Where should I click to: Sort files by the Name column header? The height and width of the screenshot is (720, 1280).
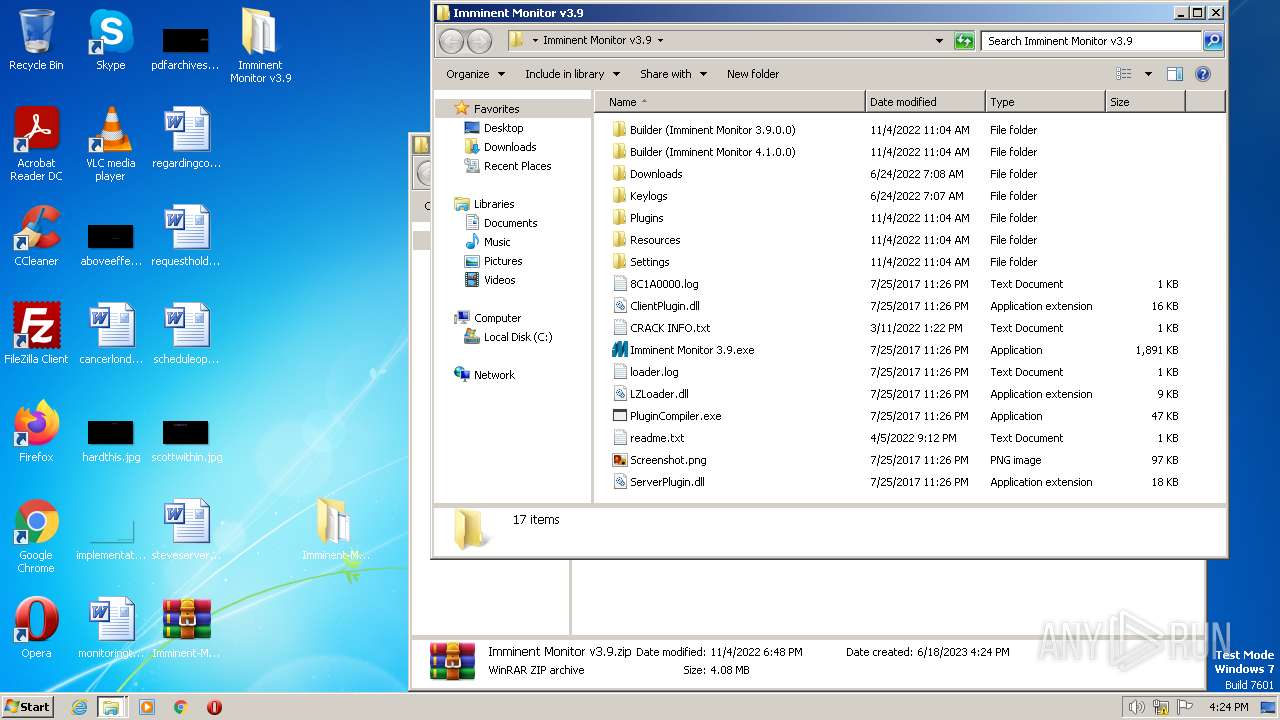pos(730,102)
